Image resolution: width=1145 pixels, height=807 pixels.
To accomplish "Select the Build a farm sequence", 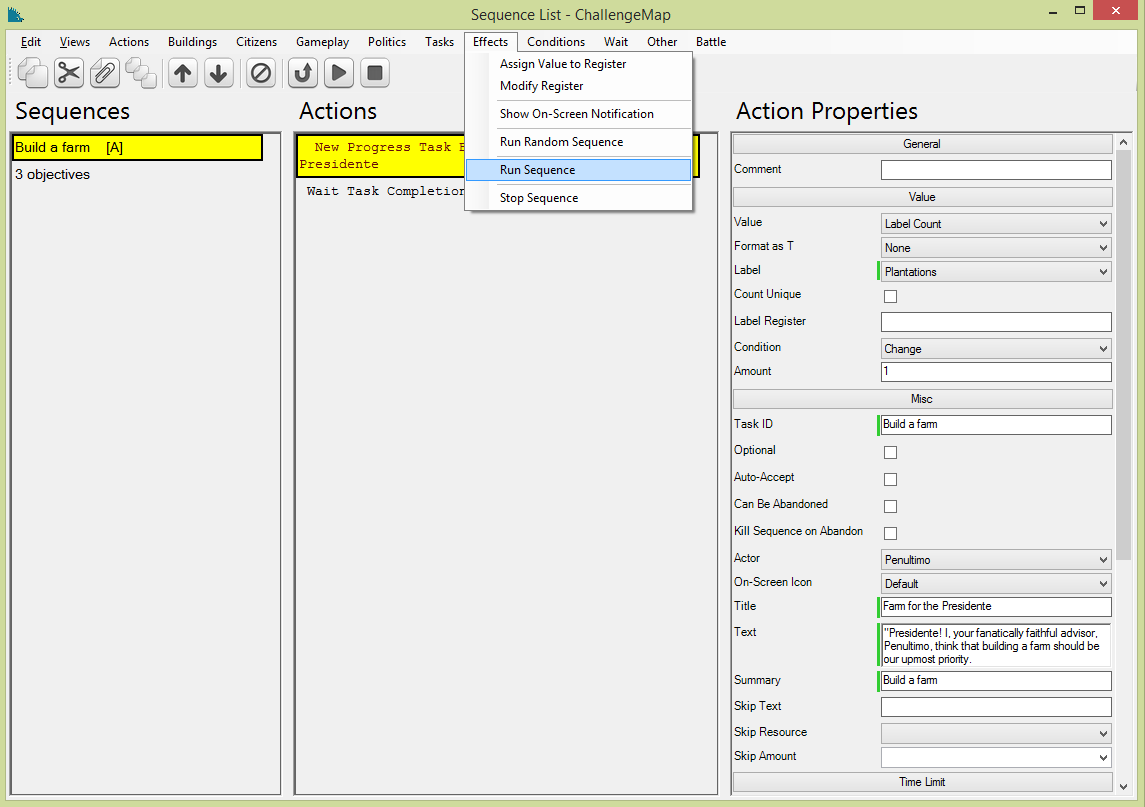I will click(x=138, y=148).
